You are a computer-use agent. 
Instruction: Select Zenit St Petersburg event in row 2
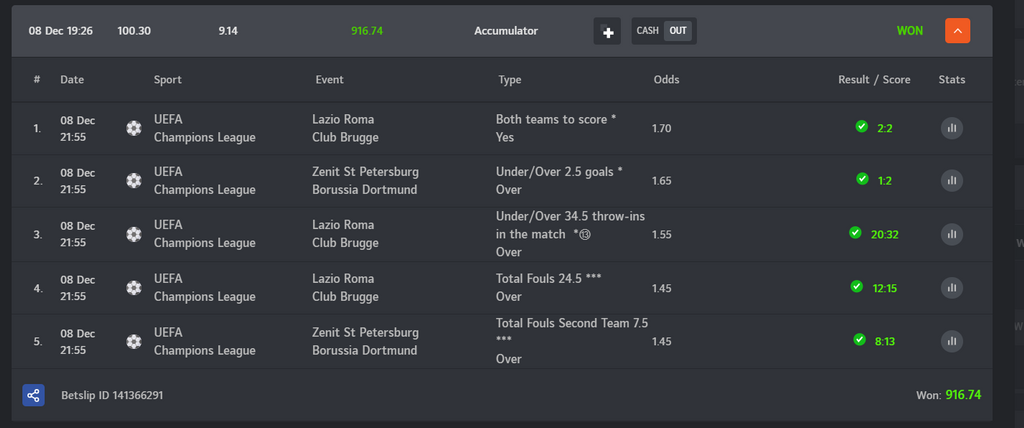[365, 172]
